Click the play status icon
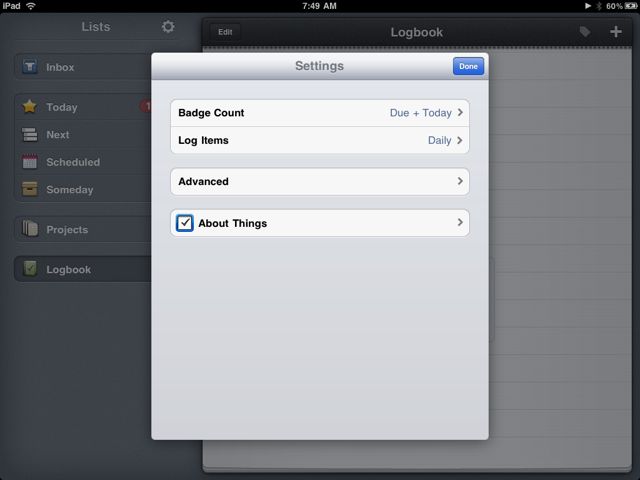Image resolution: width=640 pixels, height=480 pixels. point(588,6)
